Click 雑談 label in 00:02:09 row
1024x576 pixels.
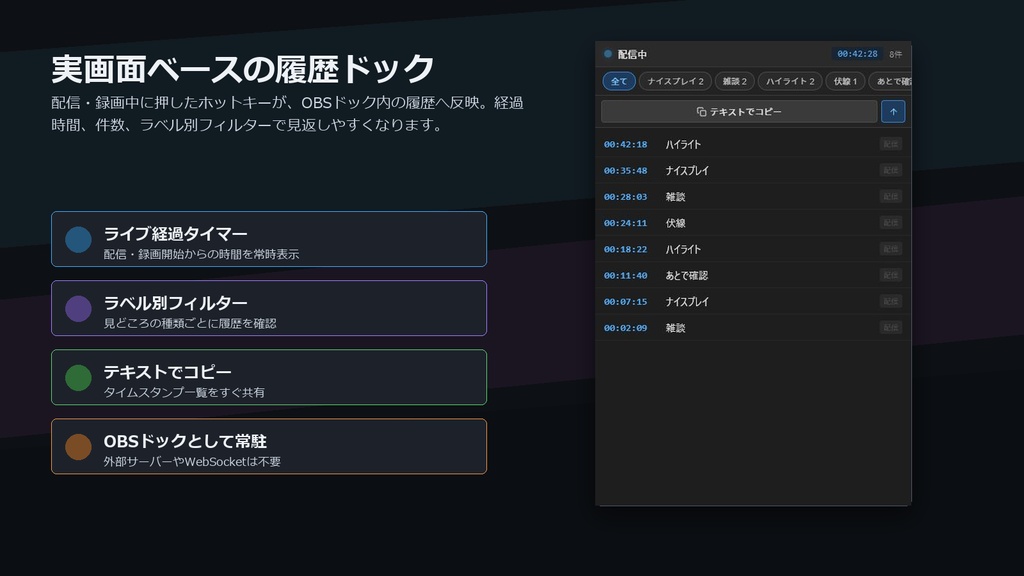click(675, 328)
